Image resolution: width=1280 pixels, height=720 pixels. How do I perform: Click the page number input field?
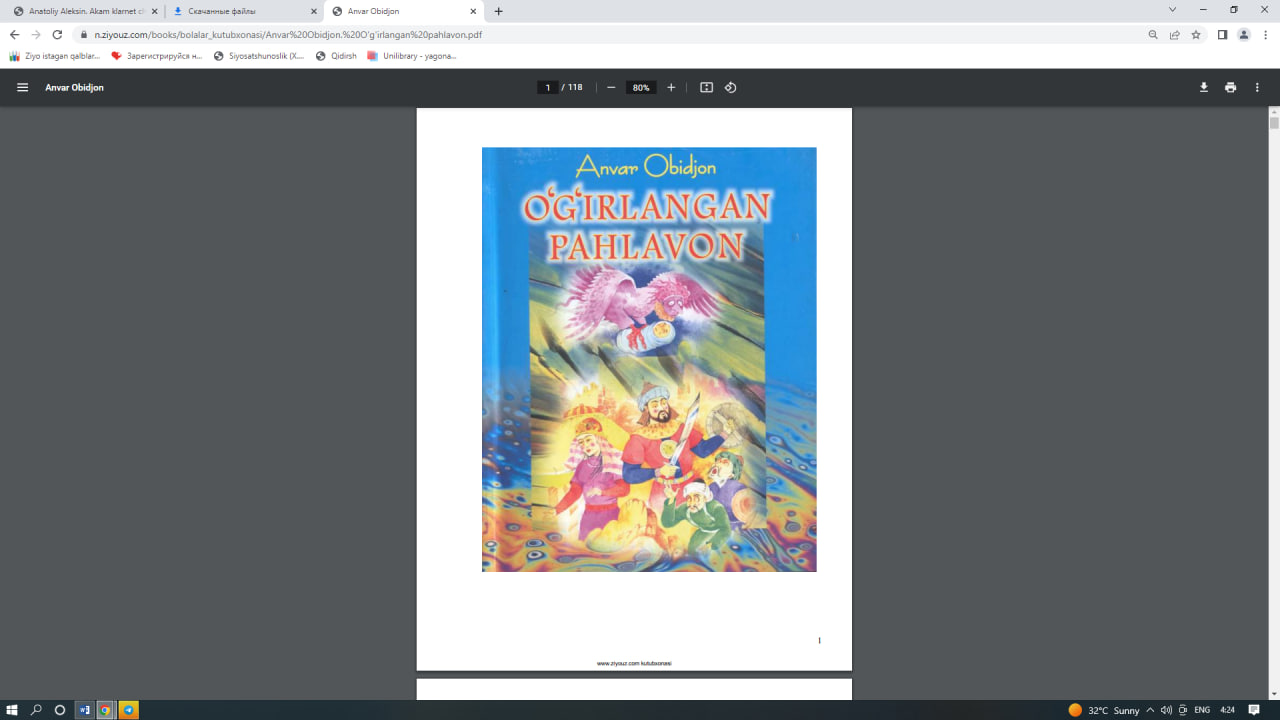547,87
